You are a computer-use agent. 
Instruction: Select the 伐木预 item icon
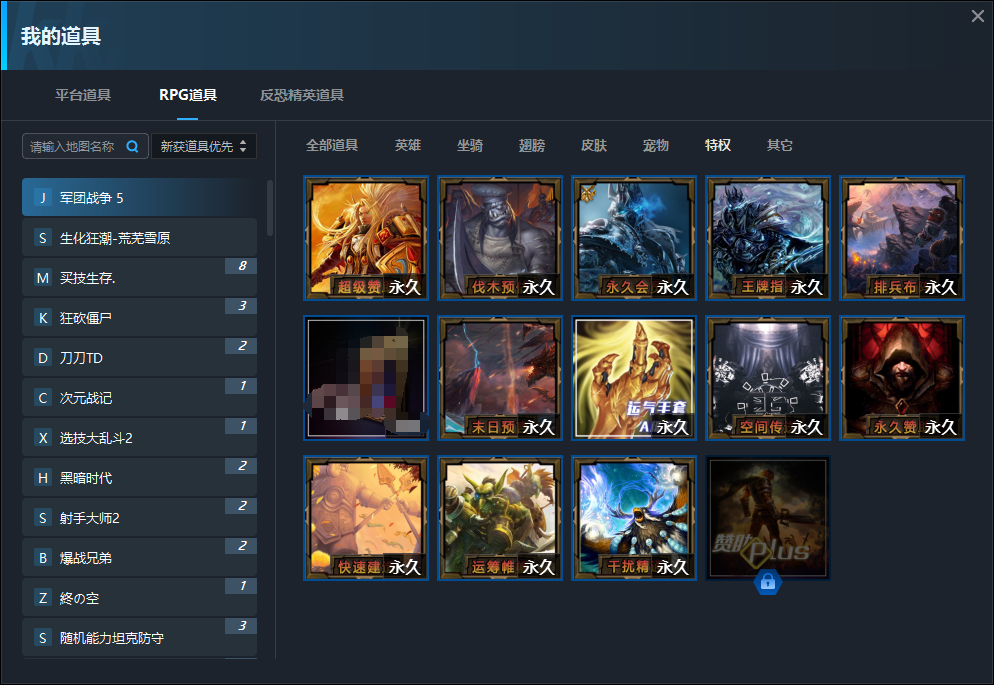click(500, 238)
